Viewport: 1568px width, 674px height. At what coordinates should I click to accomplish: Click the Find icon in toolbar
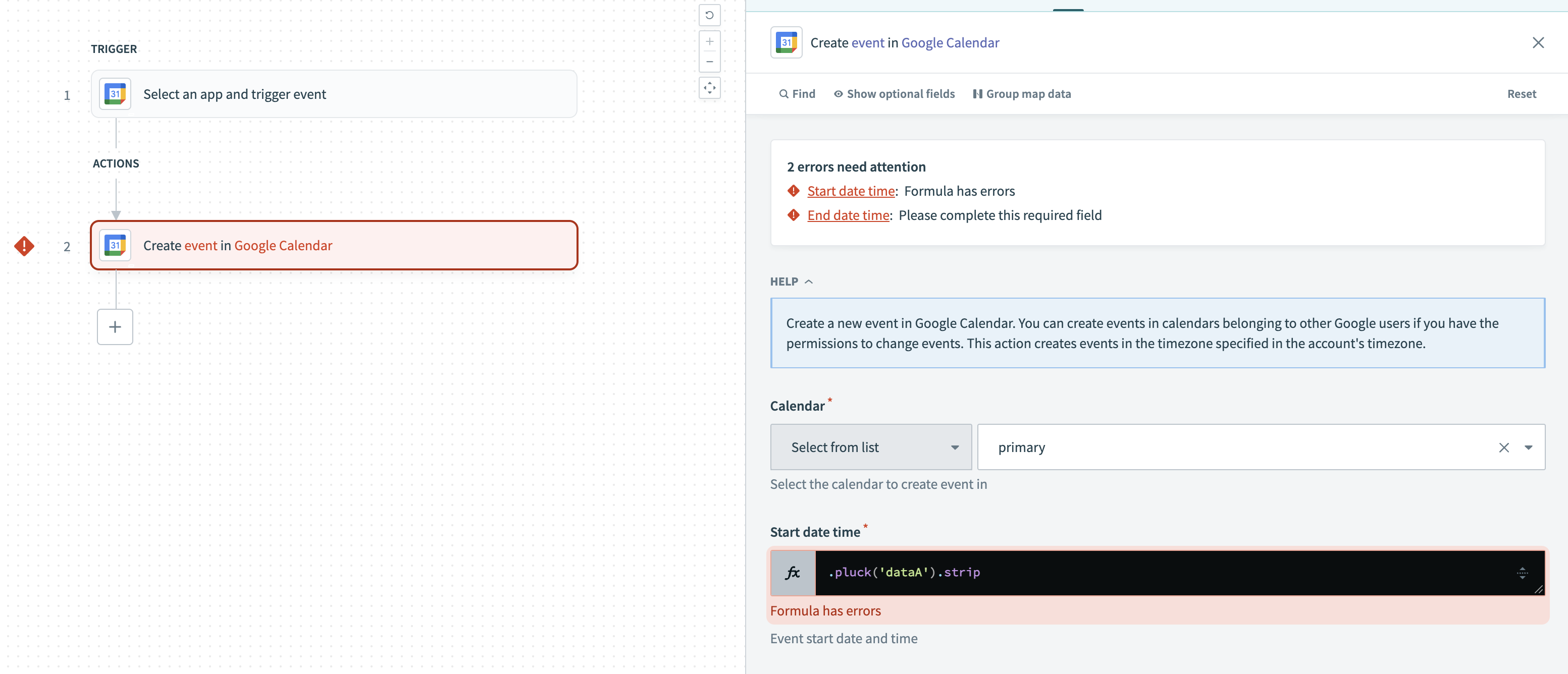782,93
